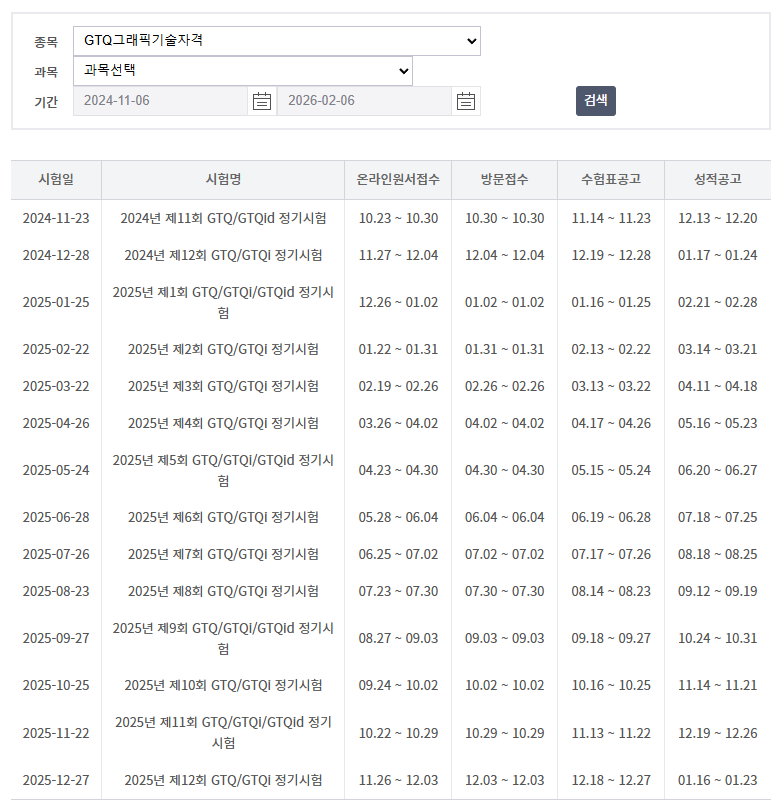
Task: Click score announcement 12.19 ~ 12.26
Action: 718,733
